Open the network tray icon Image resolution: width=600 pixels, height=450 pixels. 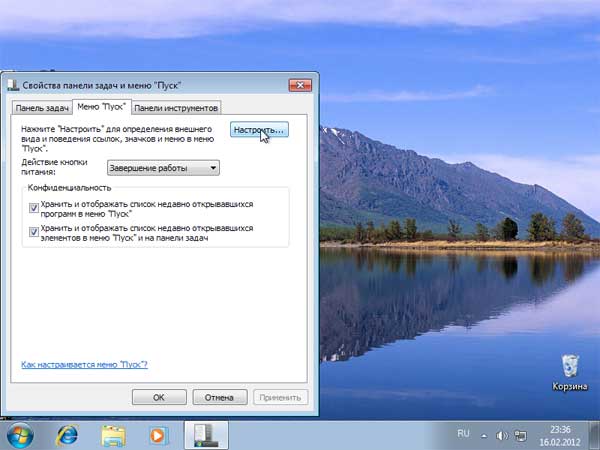pyautogui.click(x=520, y=435)
